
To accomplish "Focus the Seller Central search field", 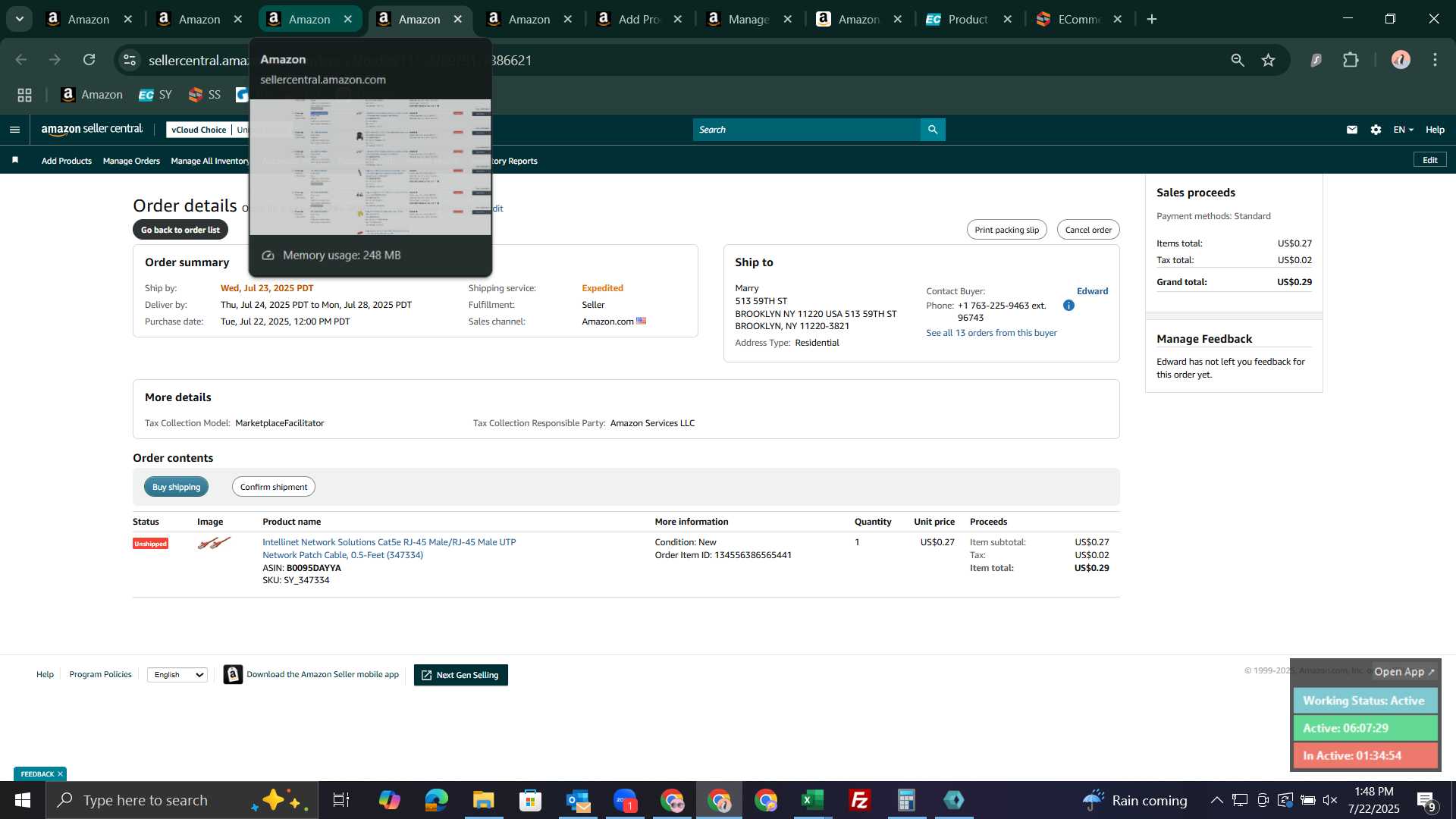I will click(807, 130).
